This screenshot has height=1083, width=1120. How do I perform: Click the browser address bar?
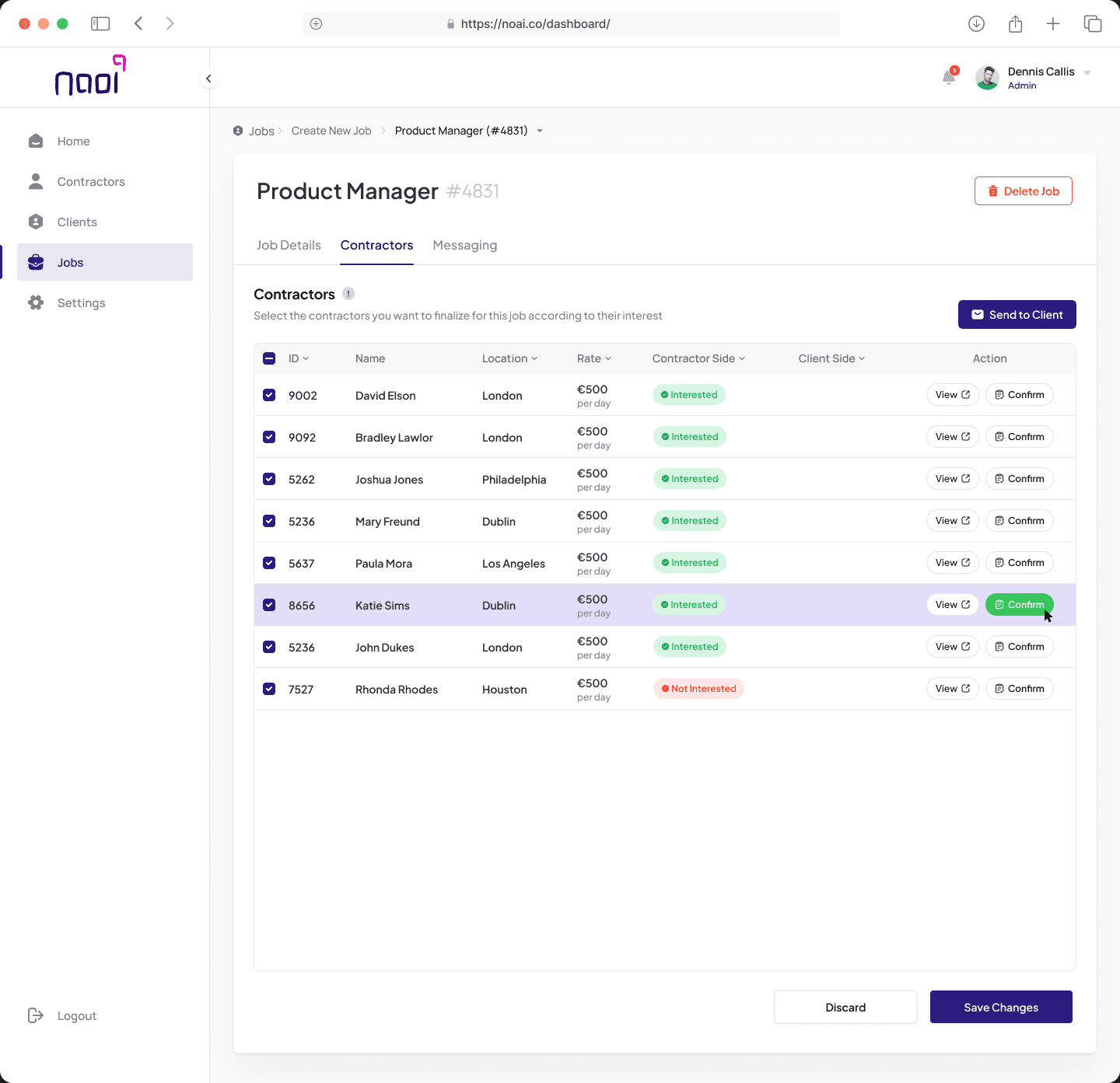coord(571,23)
